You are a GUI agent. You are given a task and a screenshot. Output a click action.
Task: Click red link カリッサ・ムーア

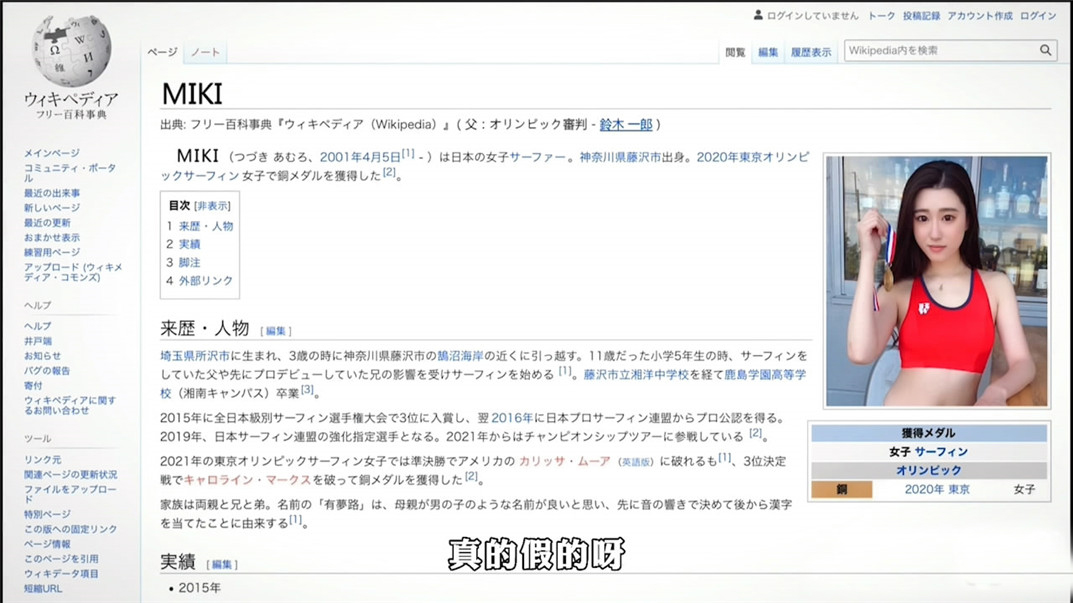[x=565, y=461]
